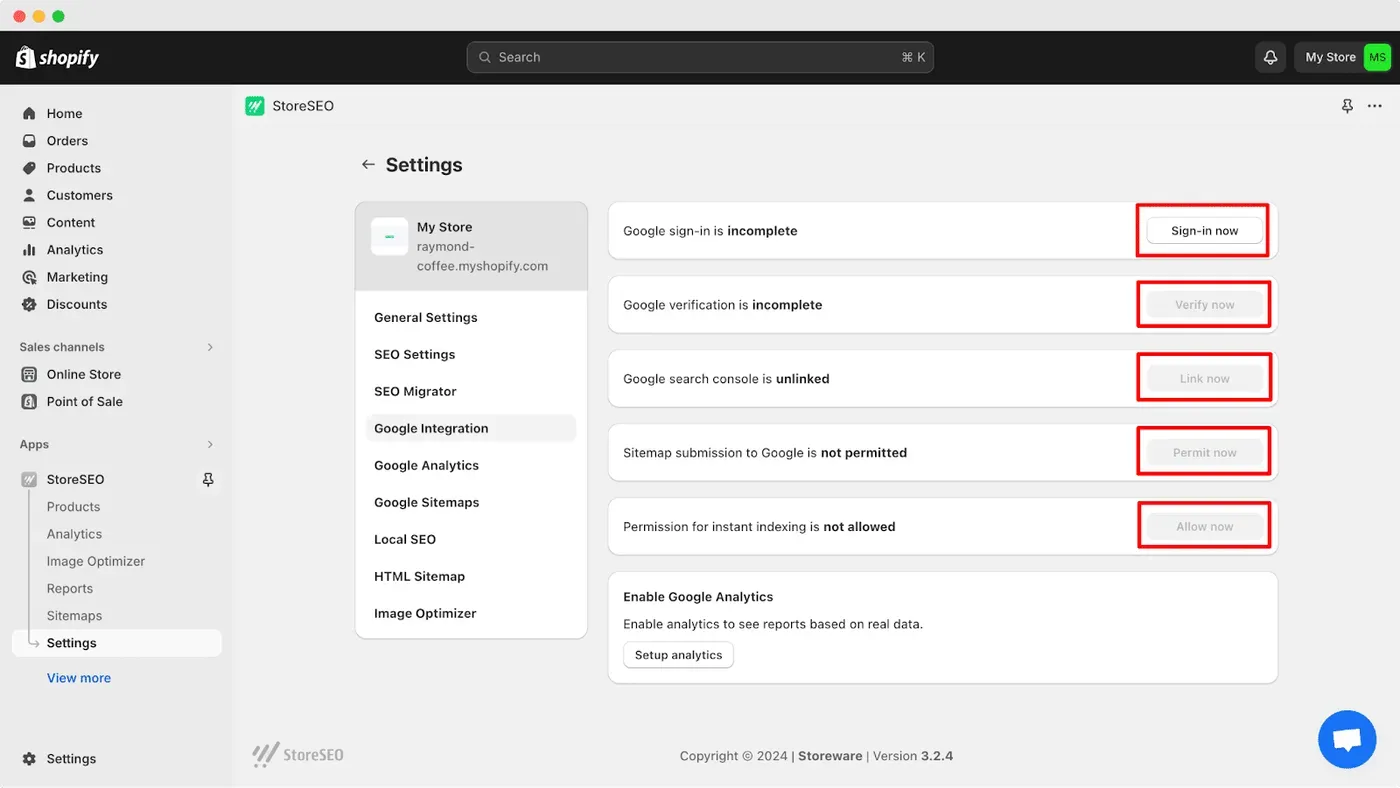
Task: Click the footer StoreSEO logo
Action: pos(298,755)
